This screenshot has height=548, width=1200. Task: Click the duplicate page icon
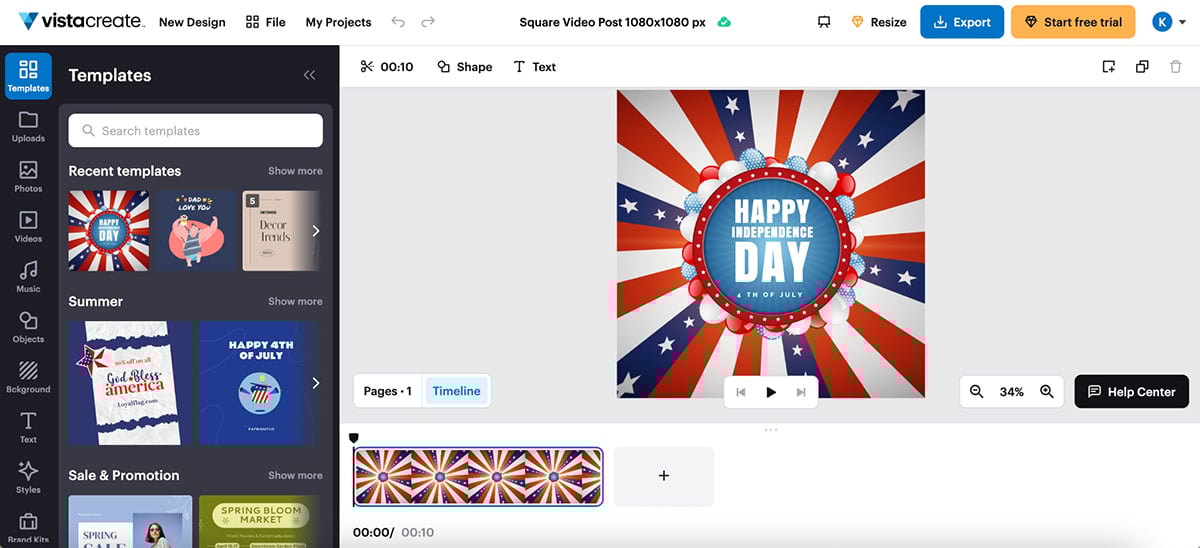1142,67
